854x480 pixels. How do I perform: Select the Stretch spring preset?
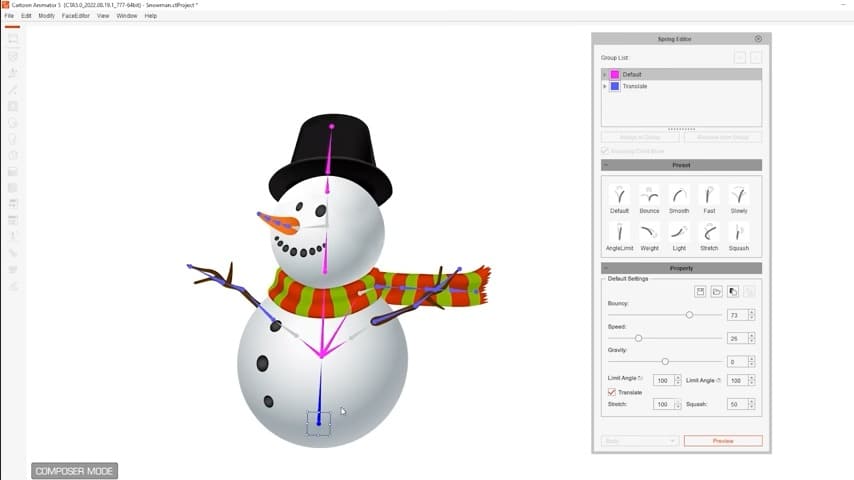[x=709, y=232]
